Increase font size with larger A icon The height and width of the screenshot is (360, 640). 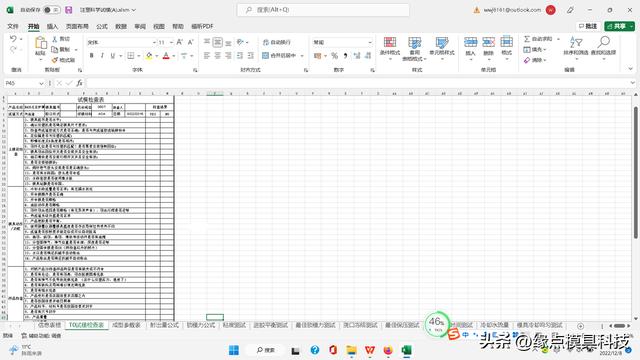point(180,42)
